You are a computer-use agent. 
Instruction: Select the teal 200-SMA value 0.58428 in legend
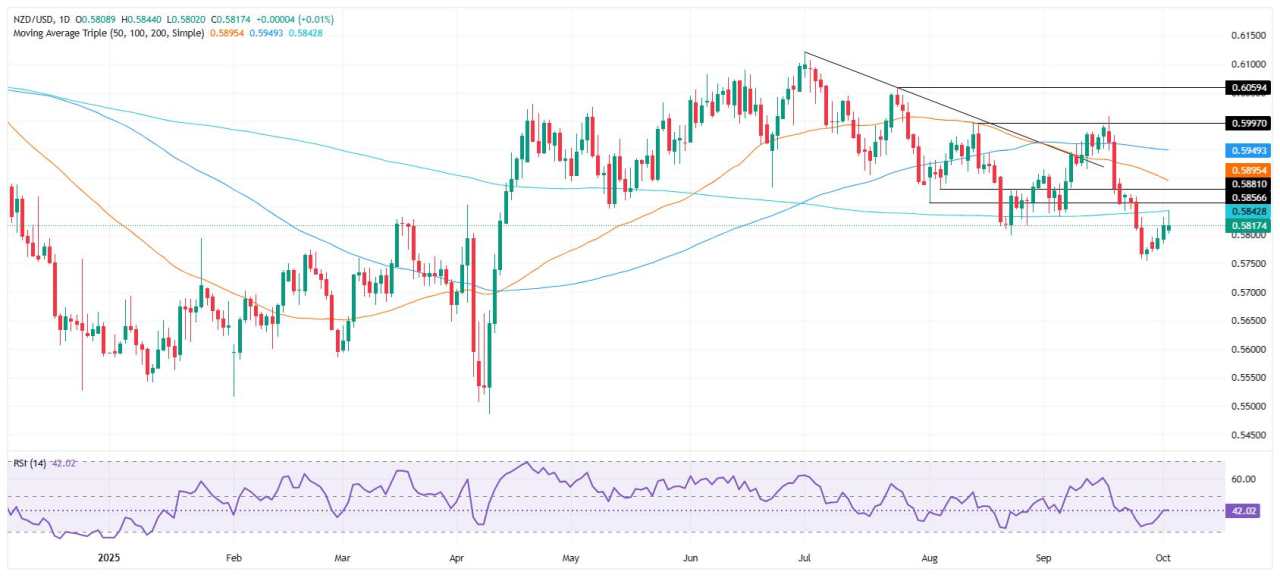pos(303,31)
